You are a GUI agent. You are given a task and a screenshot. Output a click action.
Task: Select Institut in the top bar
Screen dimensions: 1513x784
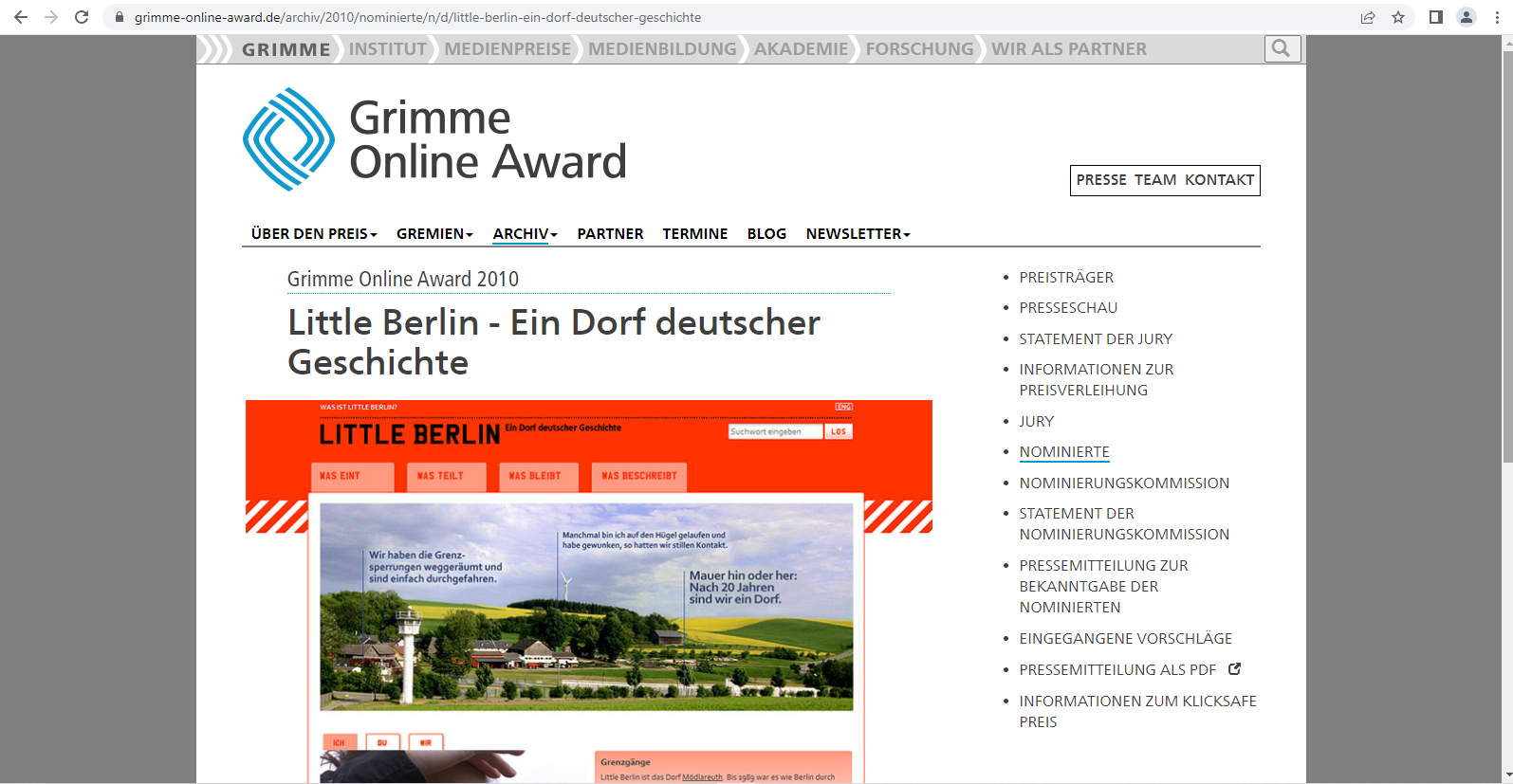pos(388,49)
